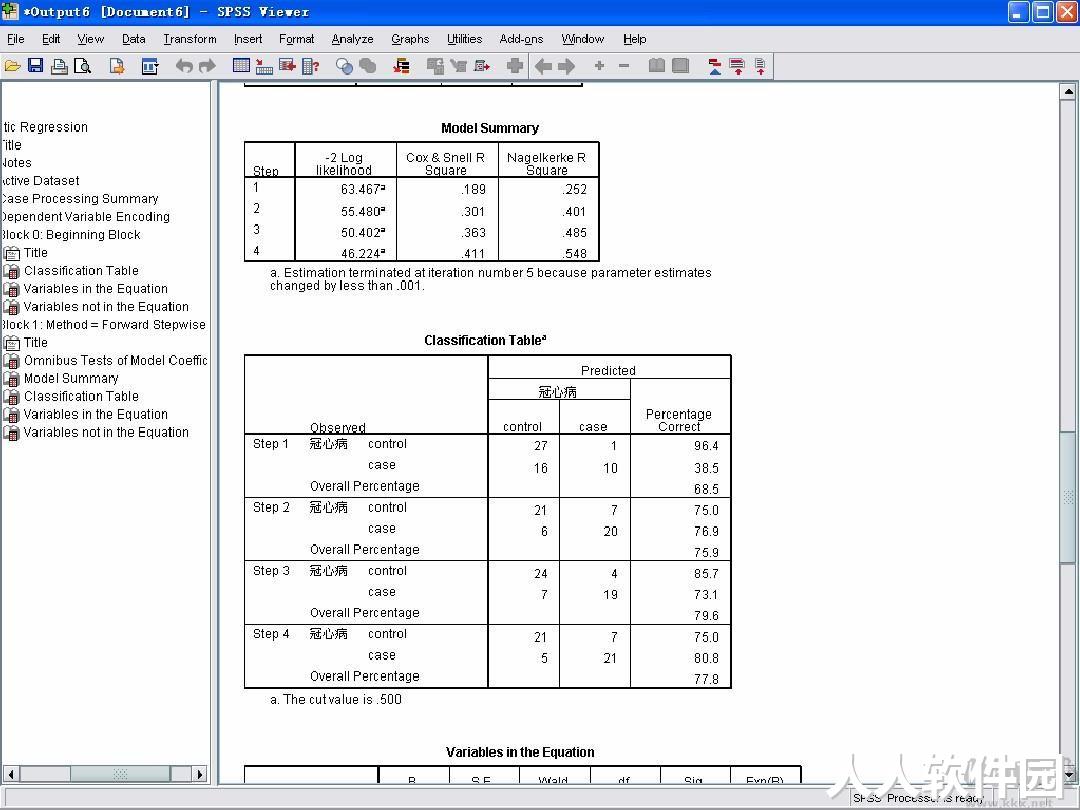Open the Transform menu
The height and width of the screenshot is (810, 1080).
click(x=189, y=39)
